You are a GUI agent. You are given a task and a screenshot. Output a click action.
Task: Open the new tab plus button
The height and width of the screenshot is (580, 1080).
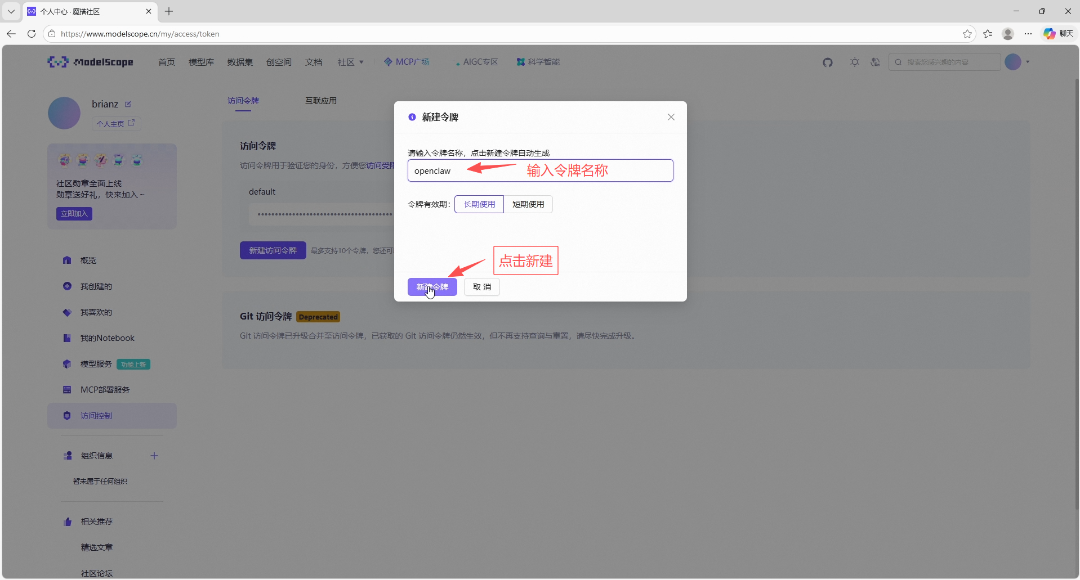pyautogui.click(x=169, y=11)
